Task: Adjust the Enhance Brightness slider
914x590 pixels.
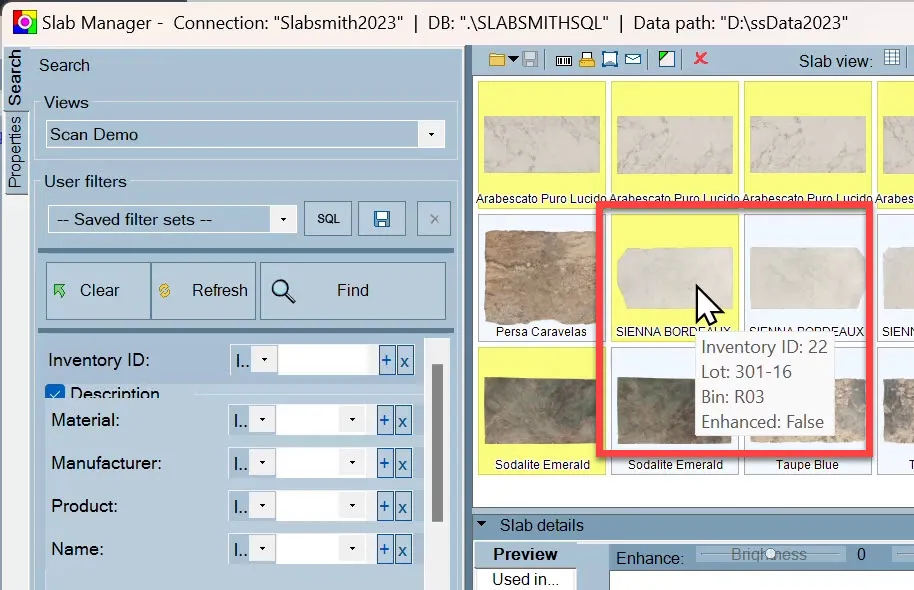Action: 771,554
